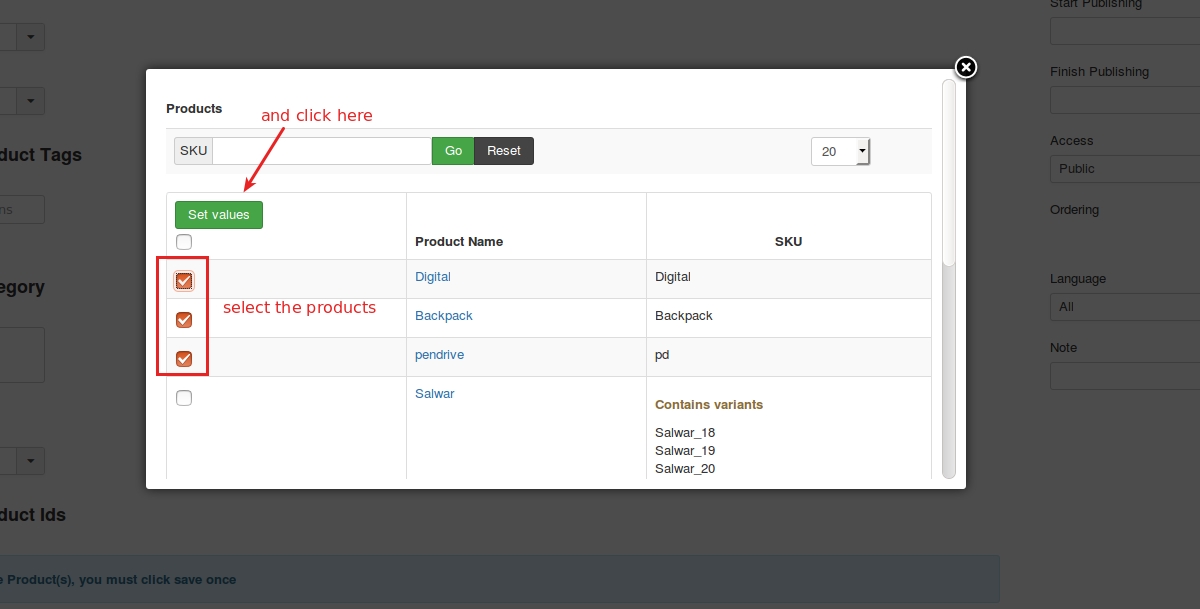Check the Salwar product checkbox
This screenshot has height=609, width=1200.
pos(184,398)
